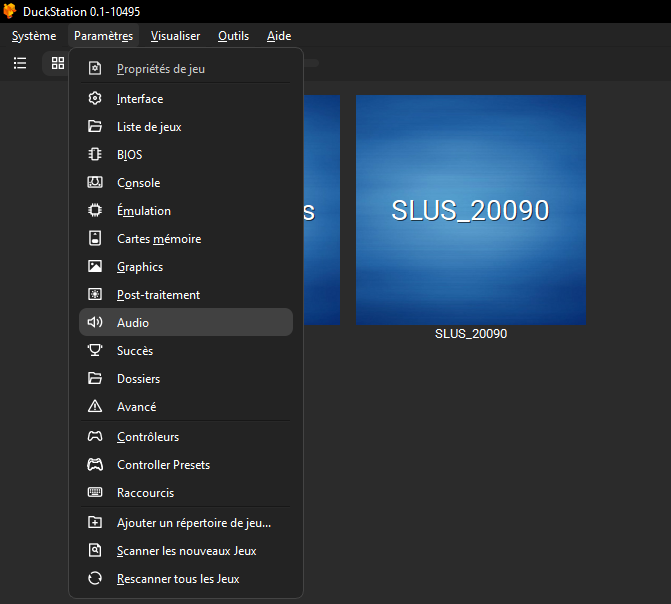Open Succès settings
671x604 pixels.
tap(186, 350)
